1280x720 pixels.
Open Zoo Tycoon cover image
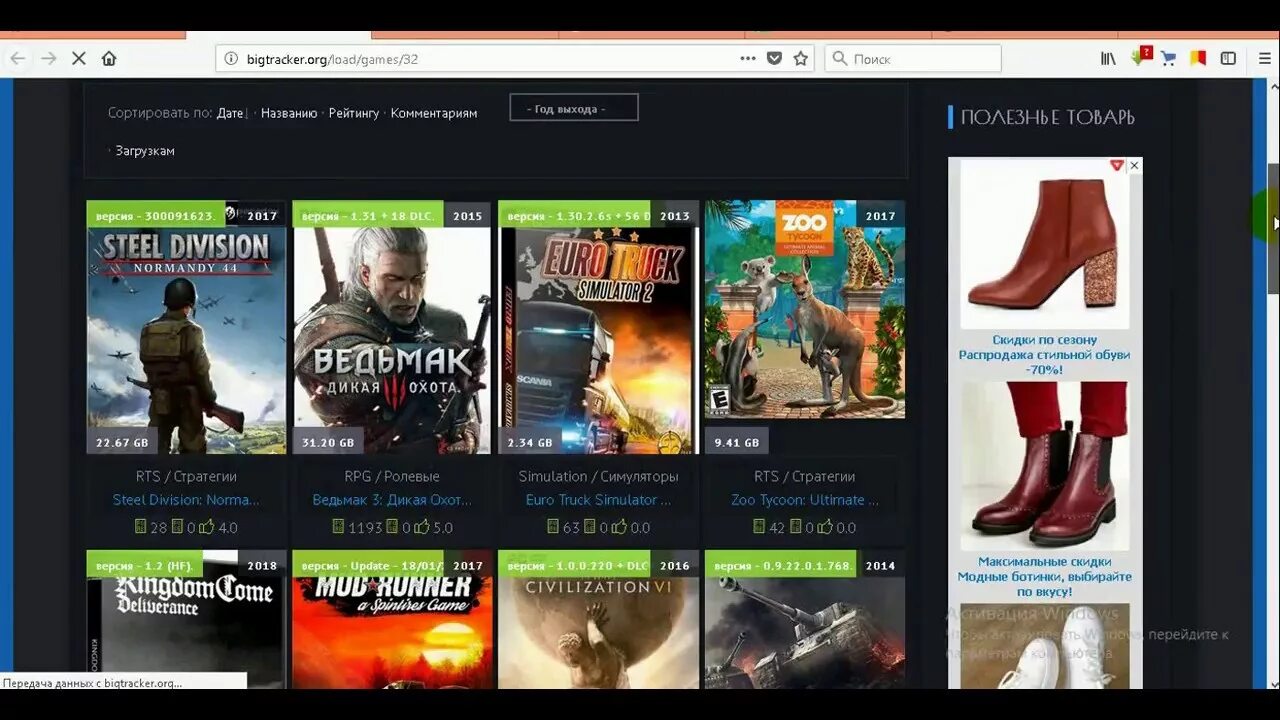[x=804, y=310]
